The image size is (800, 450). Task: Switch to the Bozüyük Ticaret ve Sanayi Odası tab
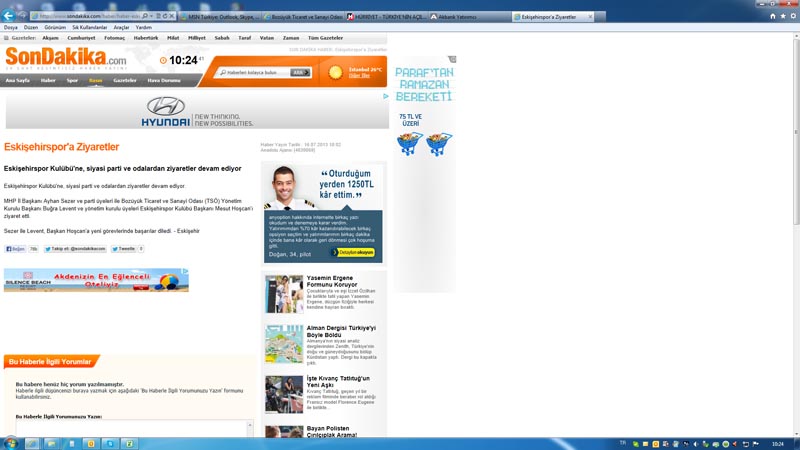pos(304,17)
